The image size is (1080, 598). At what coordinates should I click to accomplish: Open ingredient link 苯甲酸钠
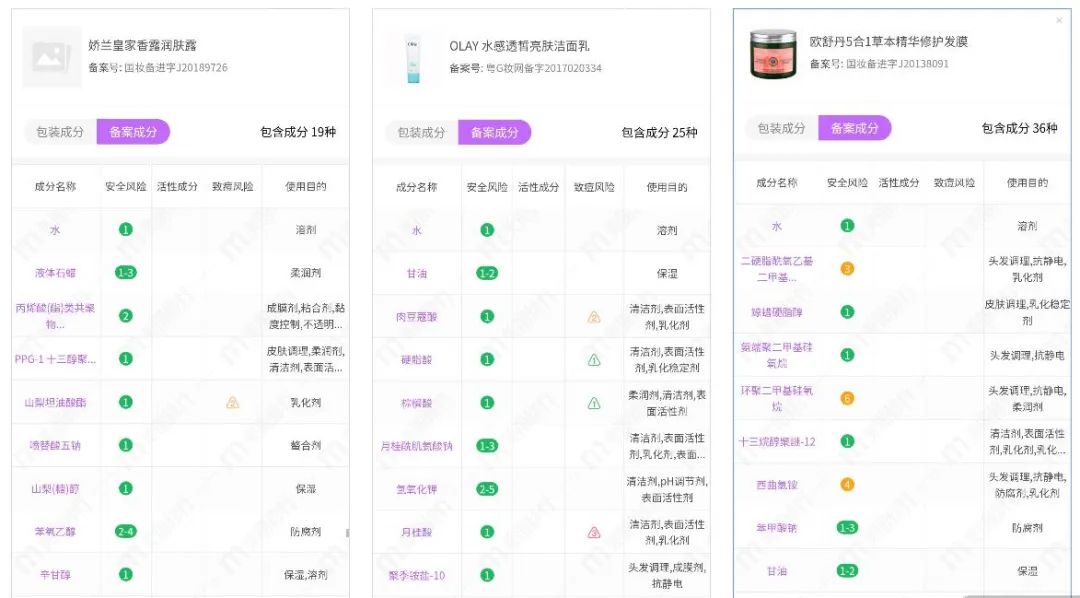777,528
